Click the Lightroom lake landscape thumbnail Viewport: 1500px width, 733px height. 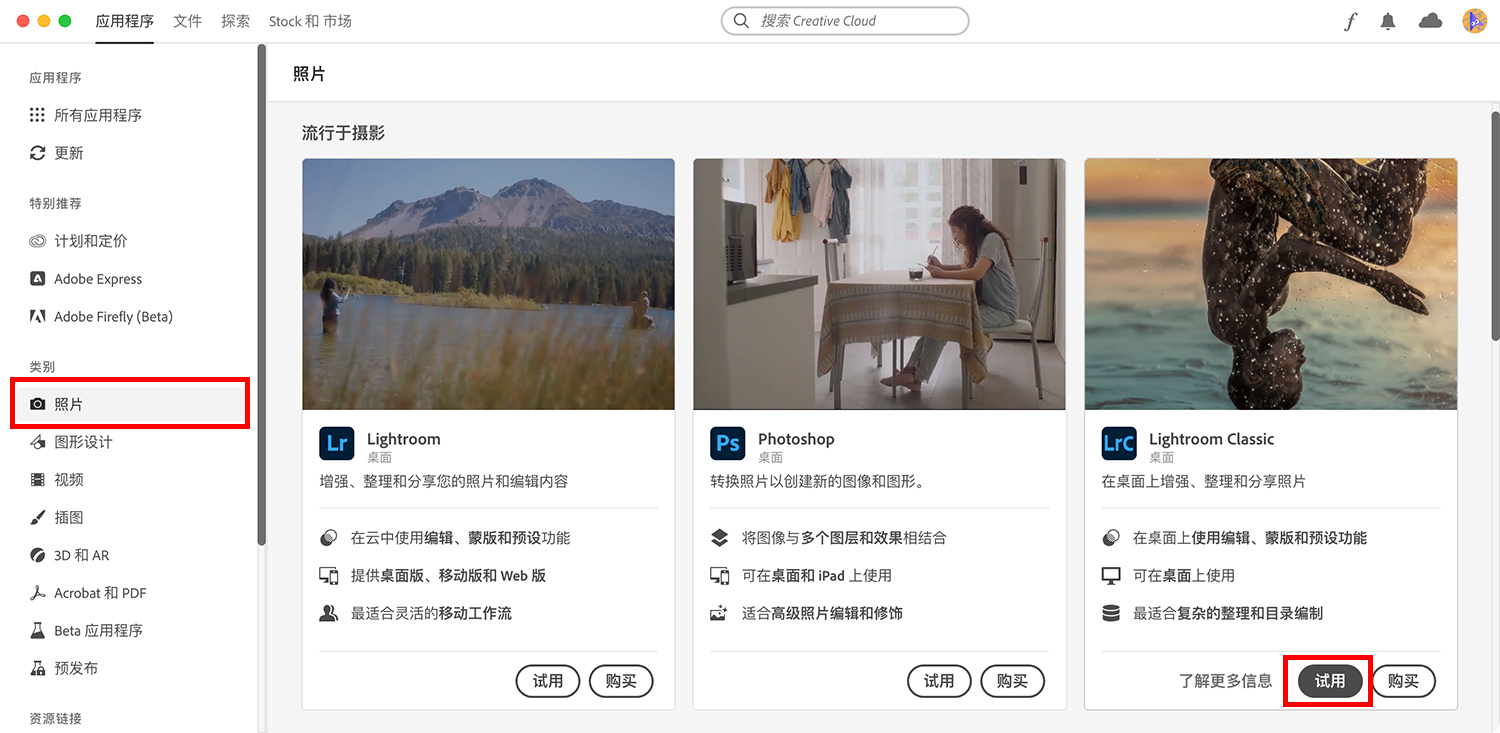coord(488,284)
